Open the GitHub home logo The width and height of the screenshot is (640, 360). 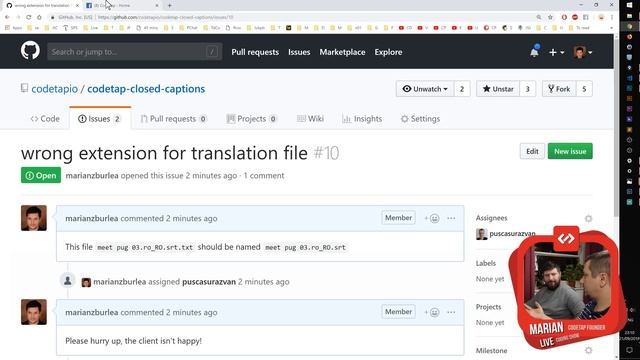[30, 51]
